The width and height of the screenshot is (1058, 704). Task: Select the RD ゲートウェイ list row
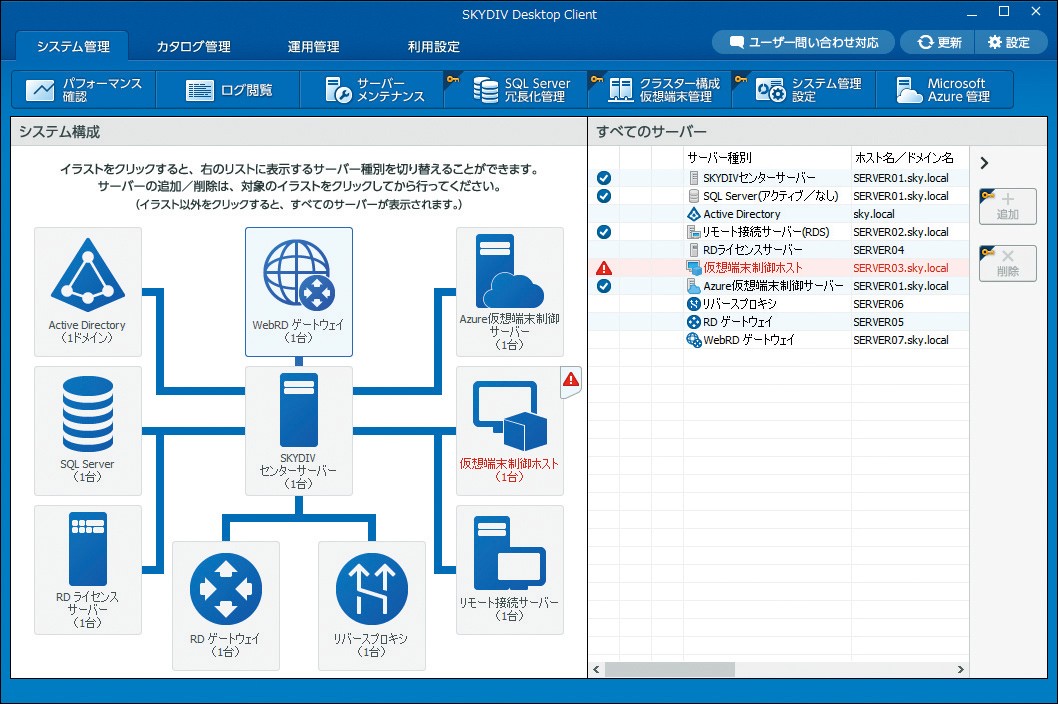click(x=779, y=322)
